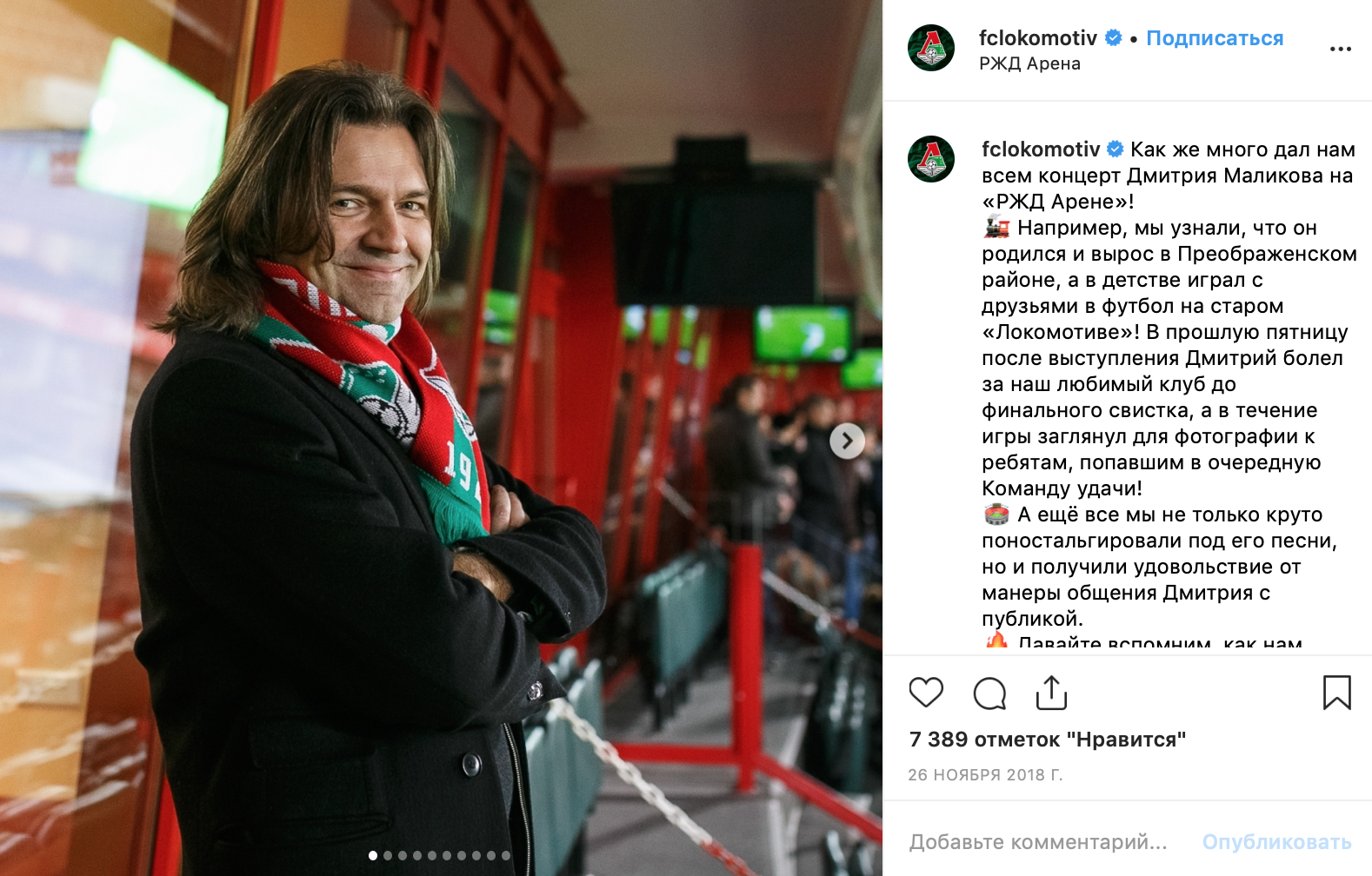Click the verified badge in the header
The height and width of the screenshot is (876, 1372).
pos(1113,38)
